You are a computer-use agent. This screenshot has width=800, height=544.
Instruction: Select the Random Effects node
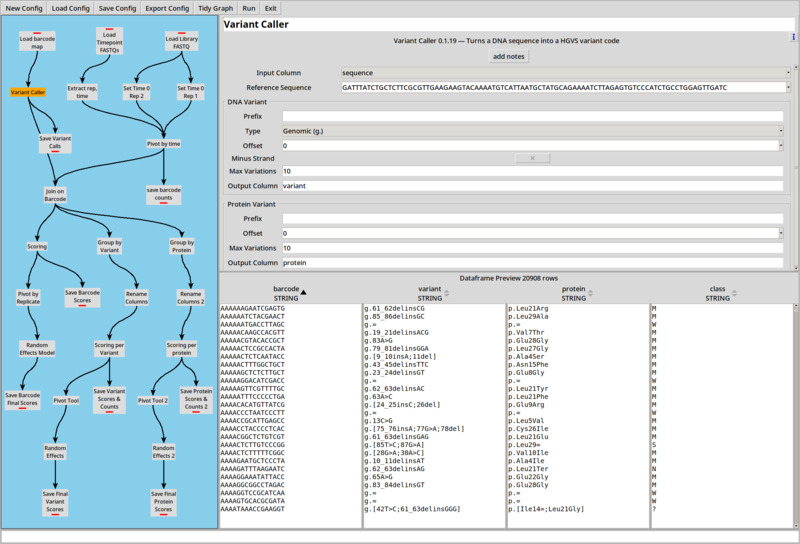coord(55,452)
